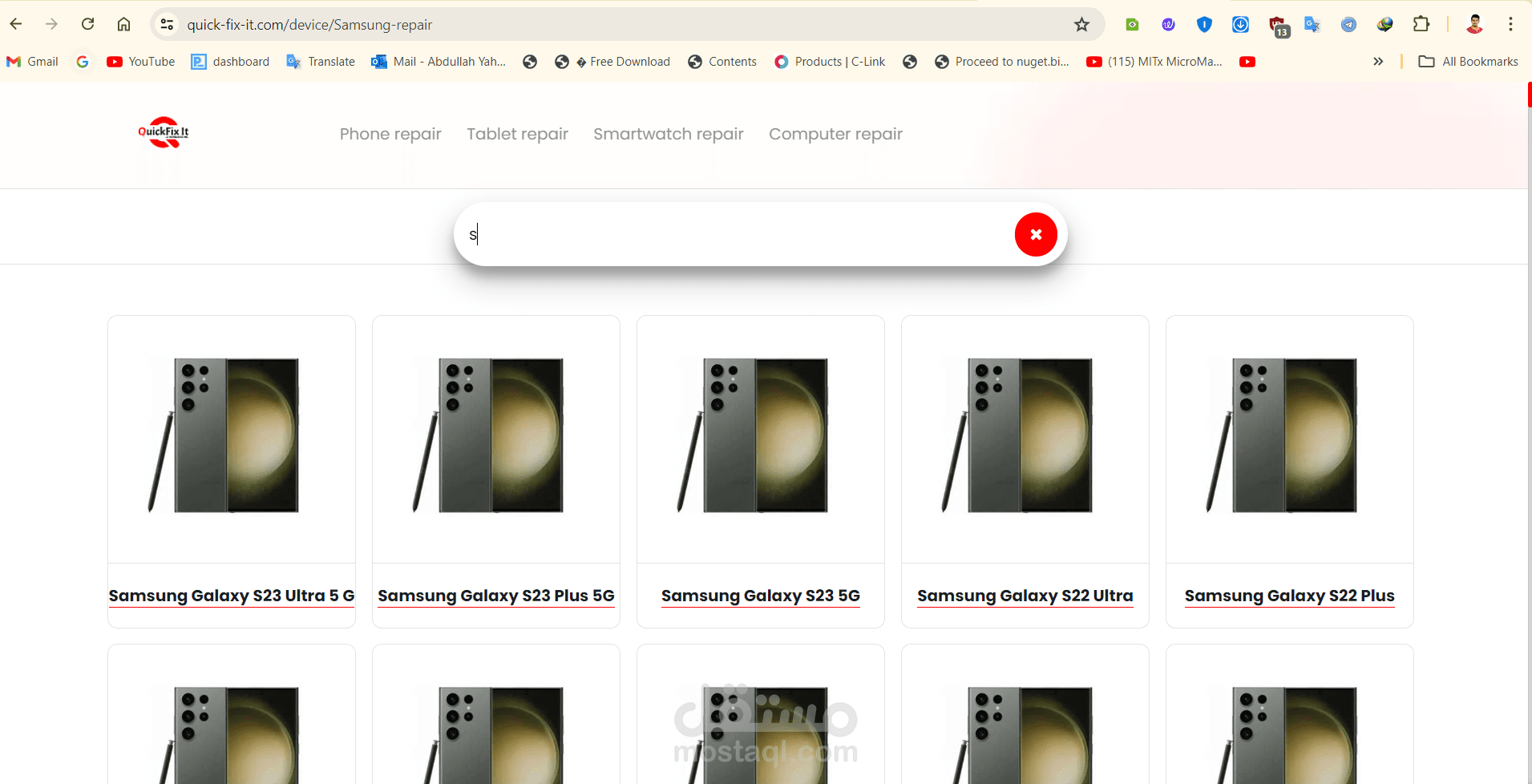Screen dimensions: 1532x784
Task: Open Samsung Galaxy S22 Plus link
Action: click(1289, 596)
